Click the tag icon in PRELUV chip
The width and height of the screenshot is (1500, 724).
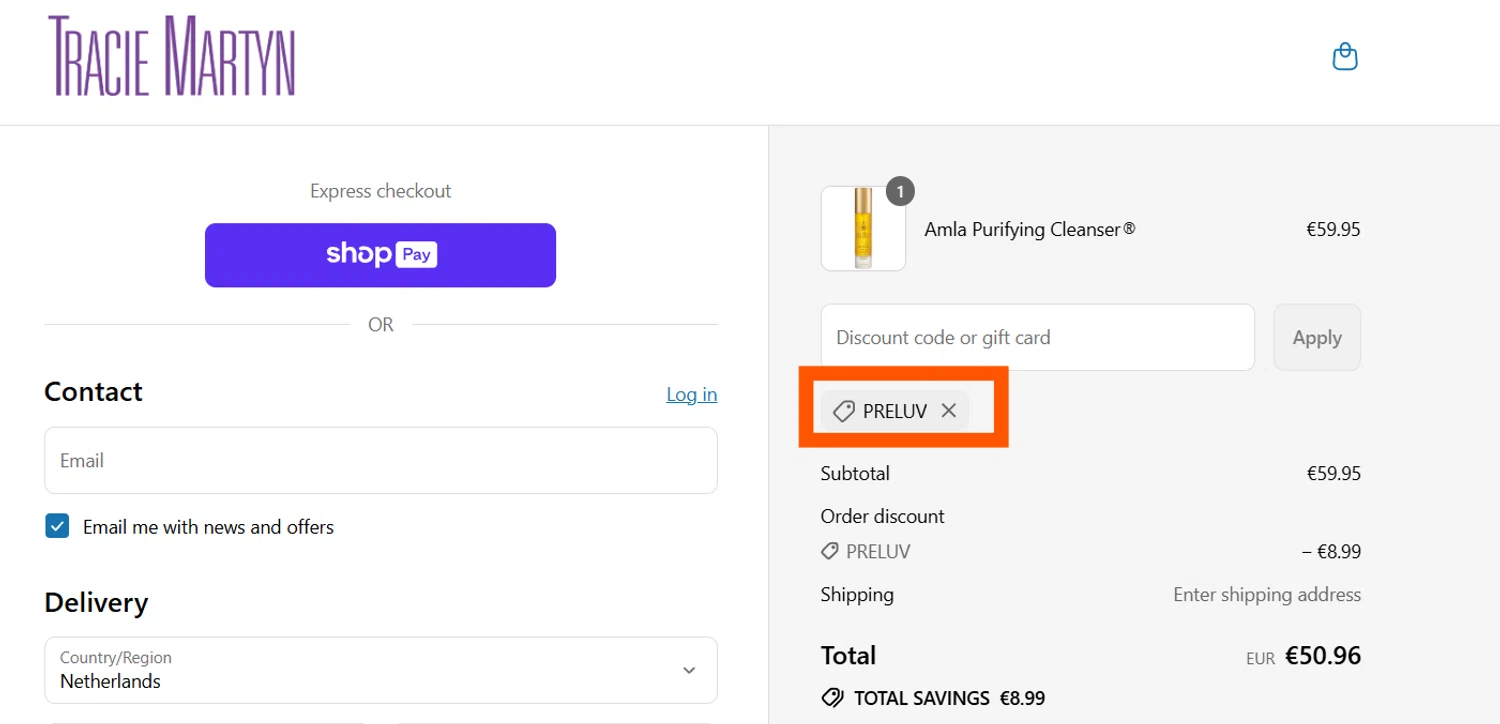click(x=844, y=411)
